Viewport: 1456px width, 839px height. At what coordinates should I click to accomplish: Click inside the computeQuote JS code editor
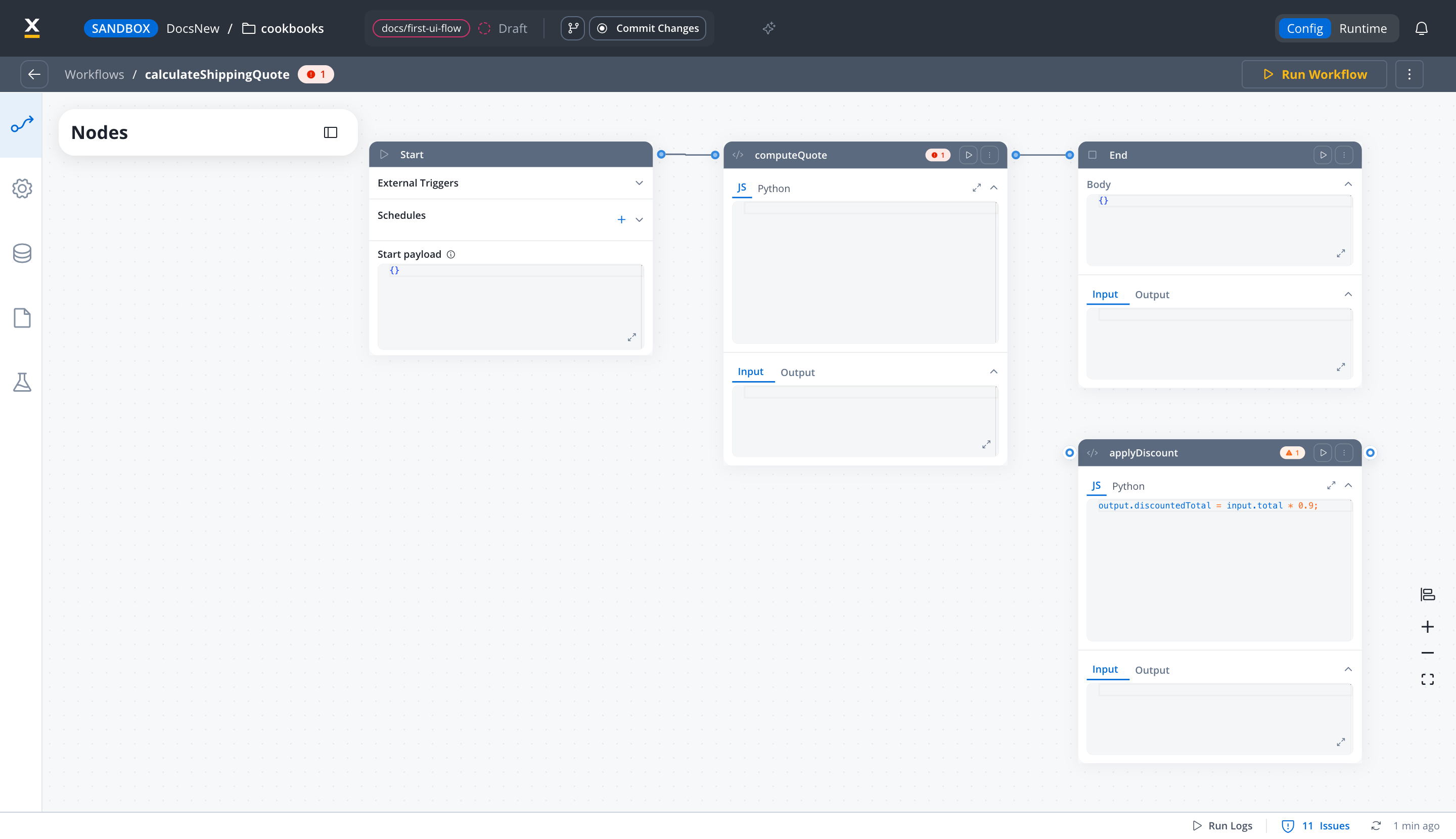(864, 272)
